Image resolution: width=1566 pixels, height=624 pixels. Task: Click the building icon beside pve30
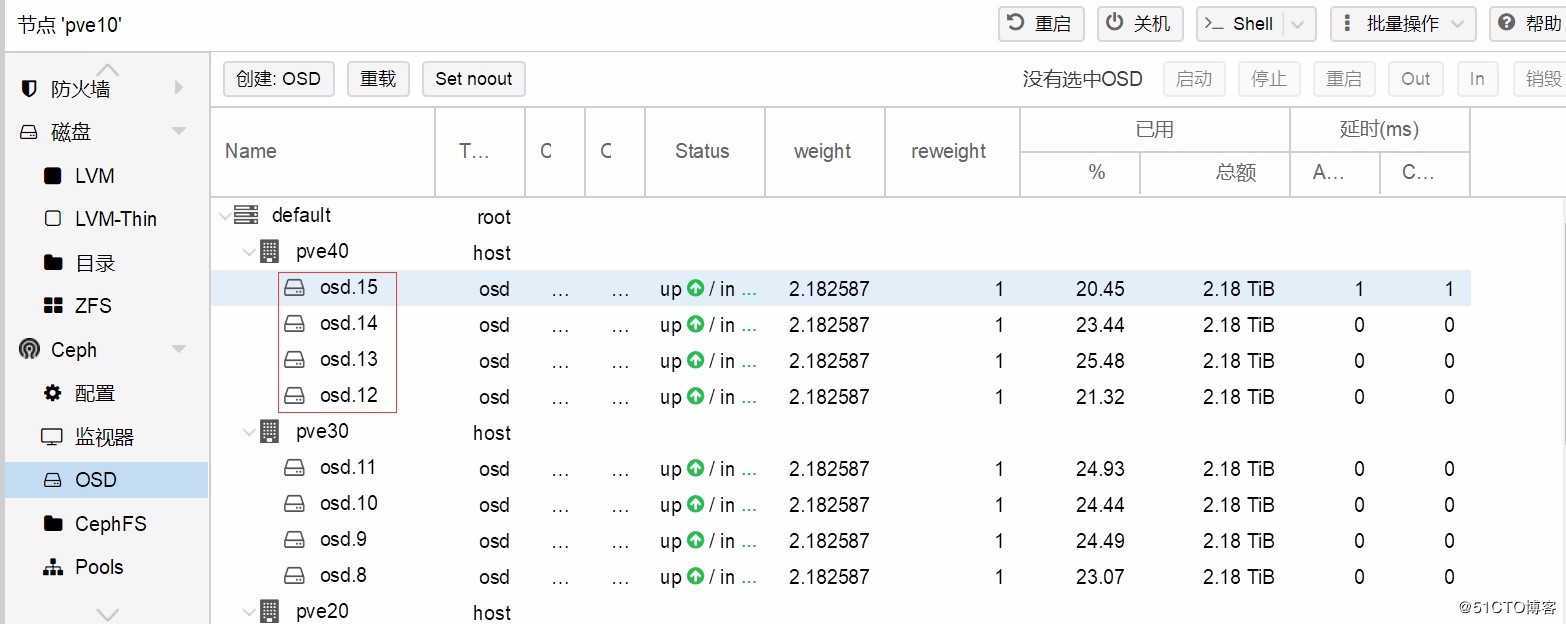[270, 431]
